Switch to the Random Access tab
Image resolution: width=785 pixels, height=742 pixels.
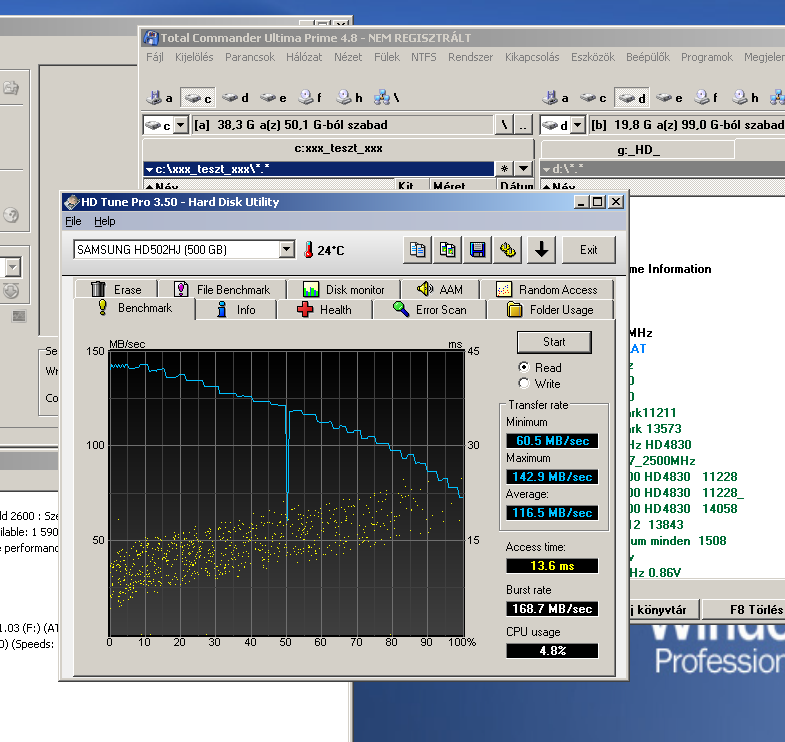547,289
